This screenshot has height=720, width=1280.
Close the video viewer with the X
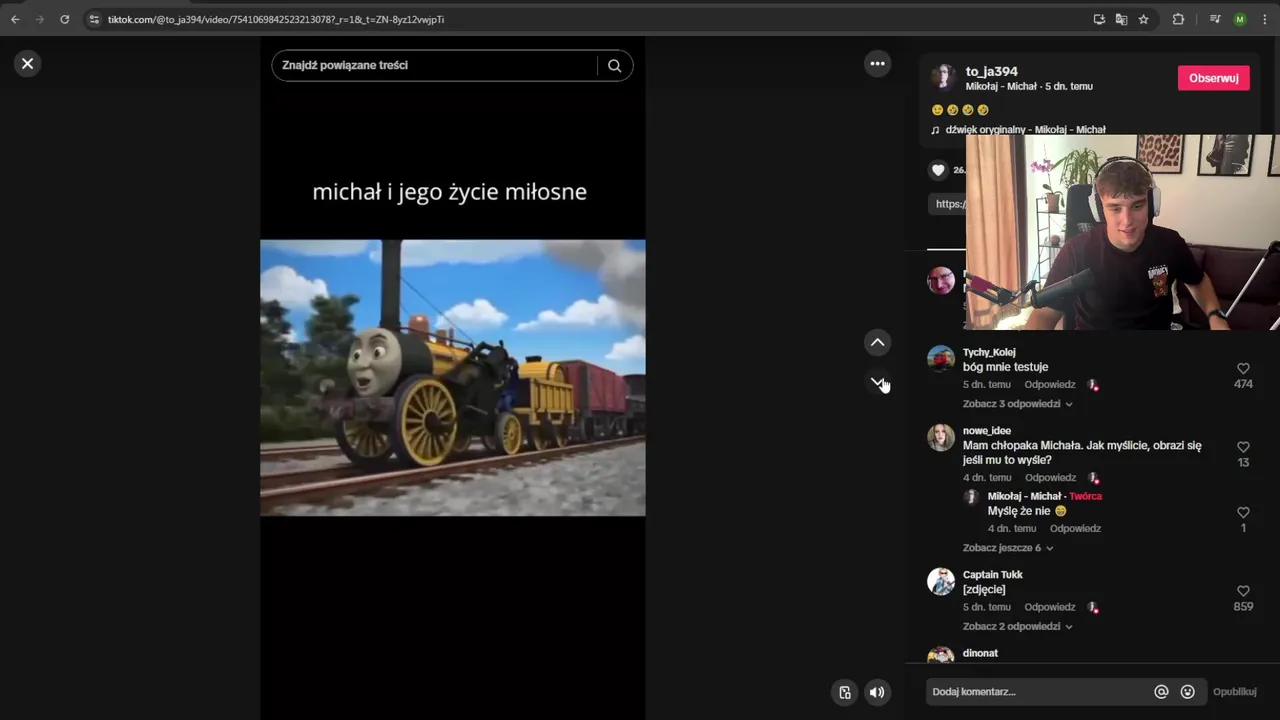(x=27, y=63)
